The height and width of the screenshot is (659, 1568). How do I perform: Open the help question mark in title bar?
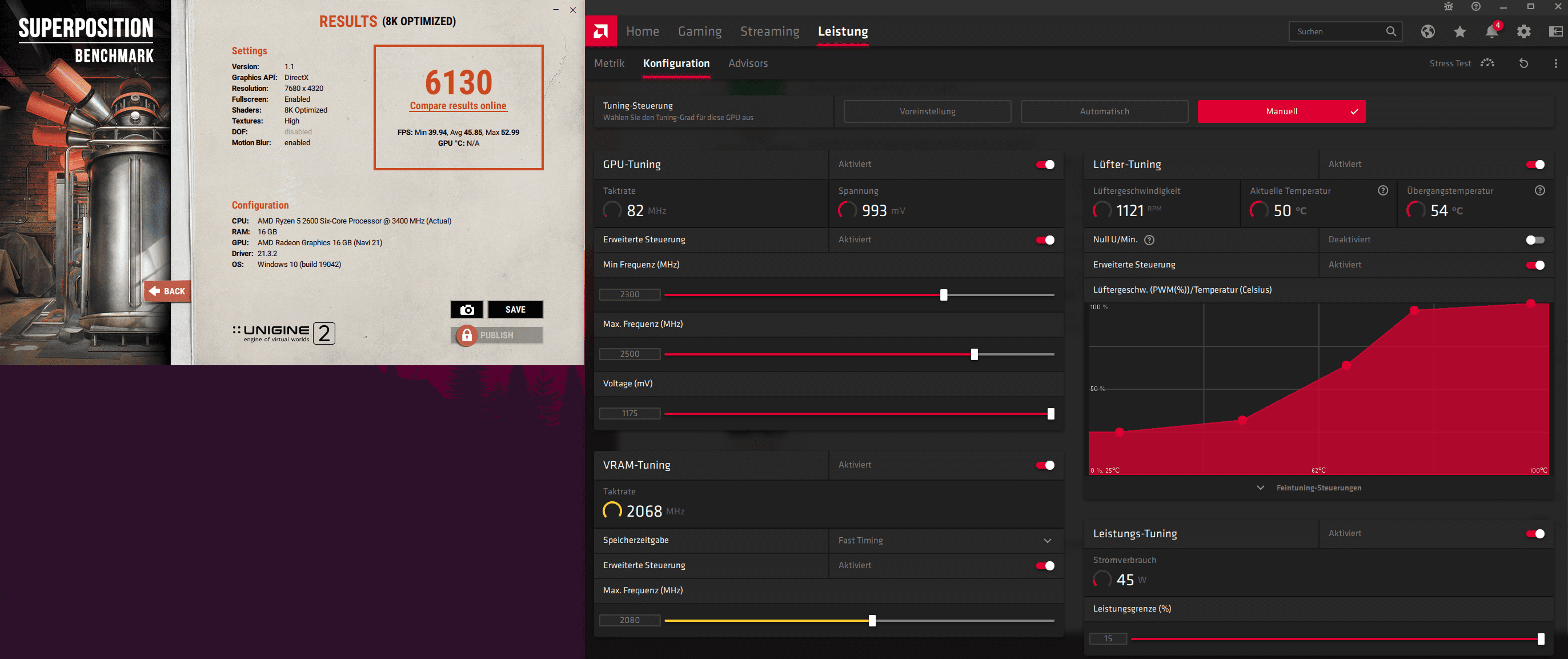[1476, 7]
